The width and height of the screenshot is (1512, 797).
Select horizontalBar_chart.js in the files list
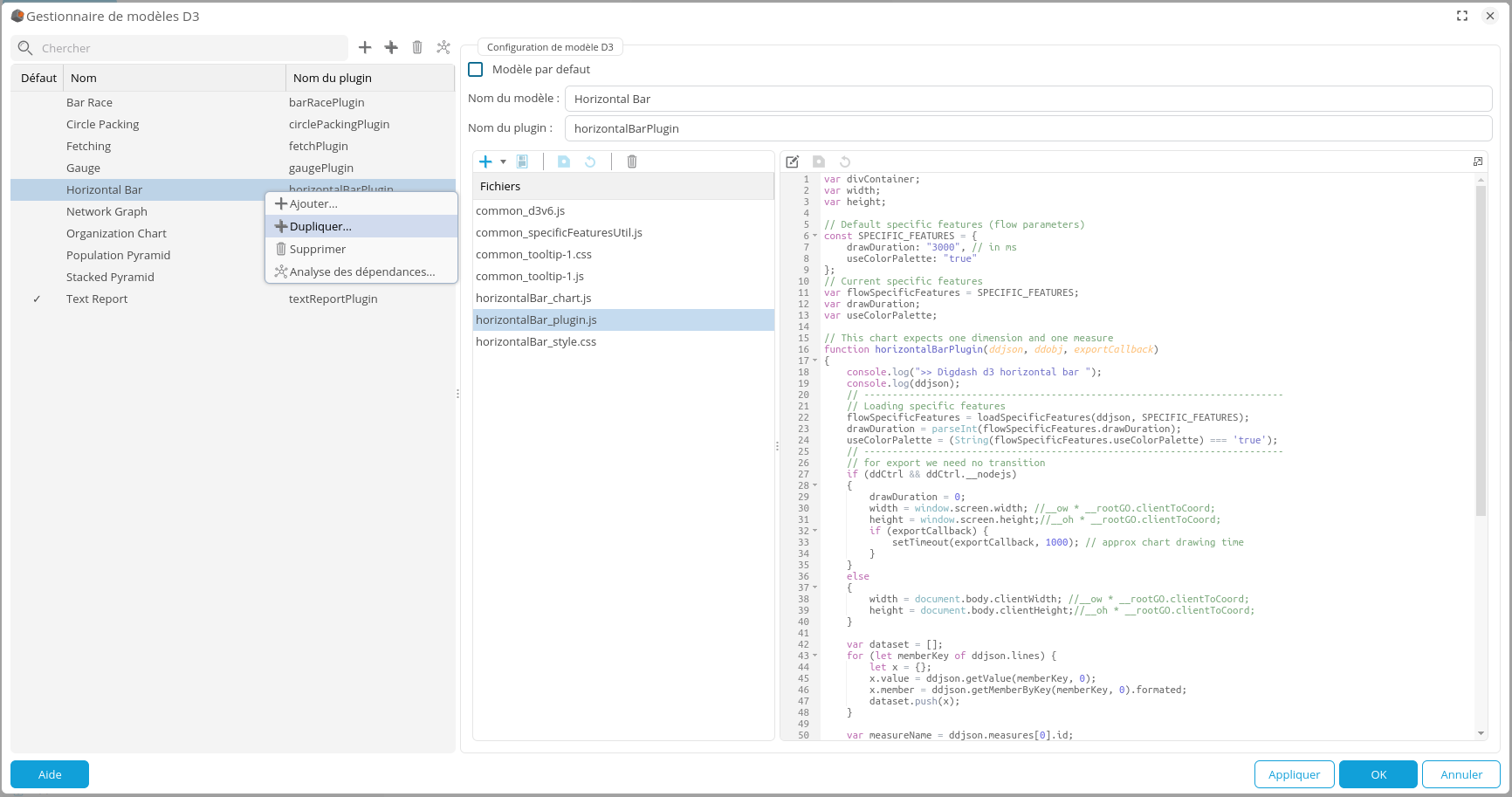(x=533, y=299)
